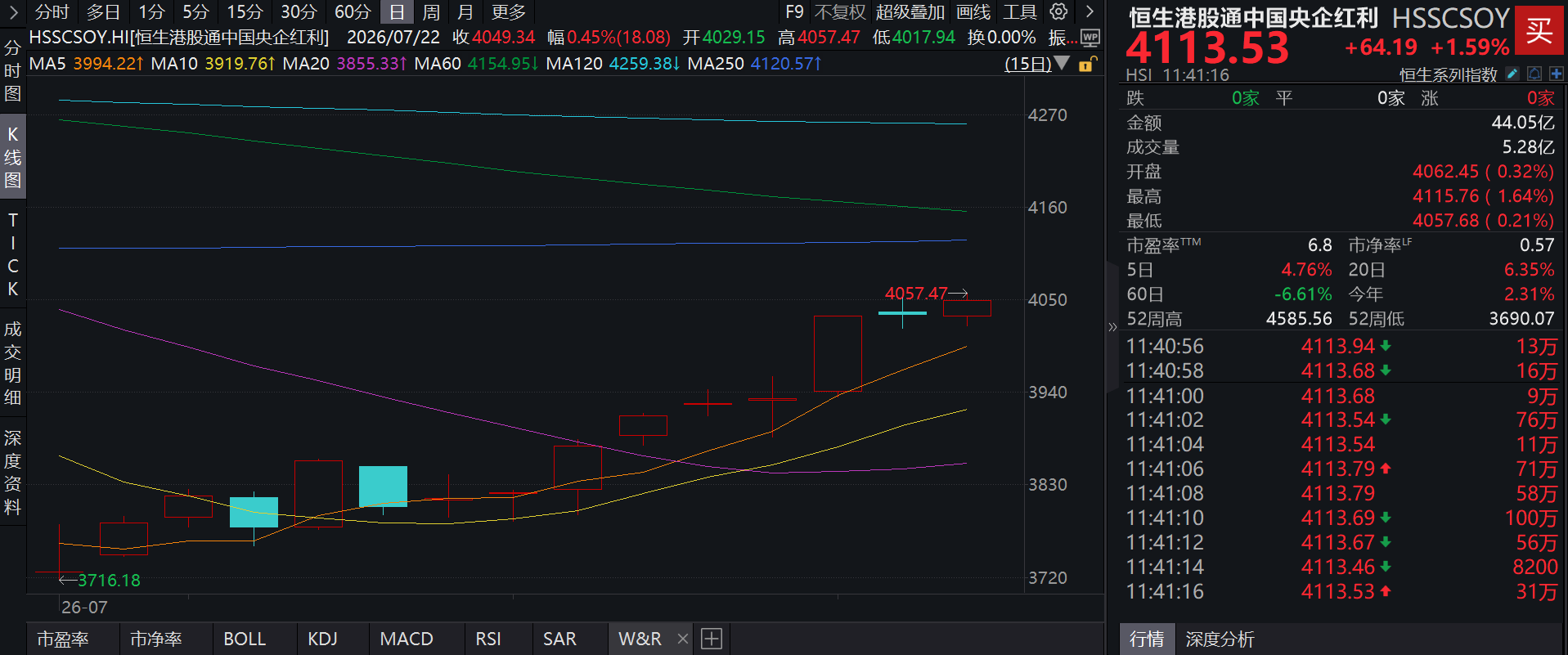The height and width of the screenshot is (655, 1568).
Task: Close the W&R indicator tab
Action: tap(683, 639)
